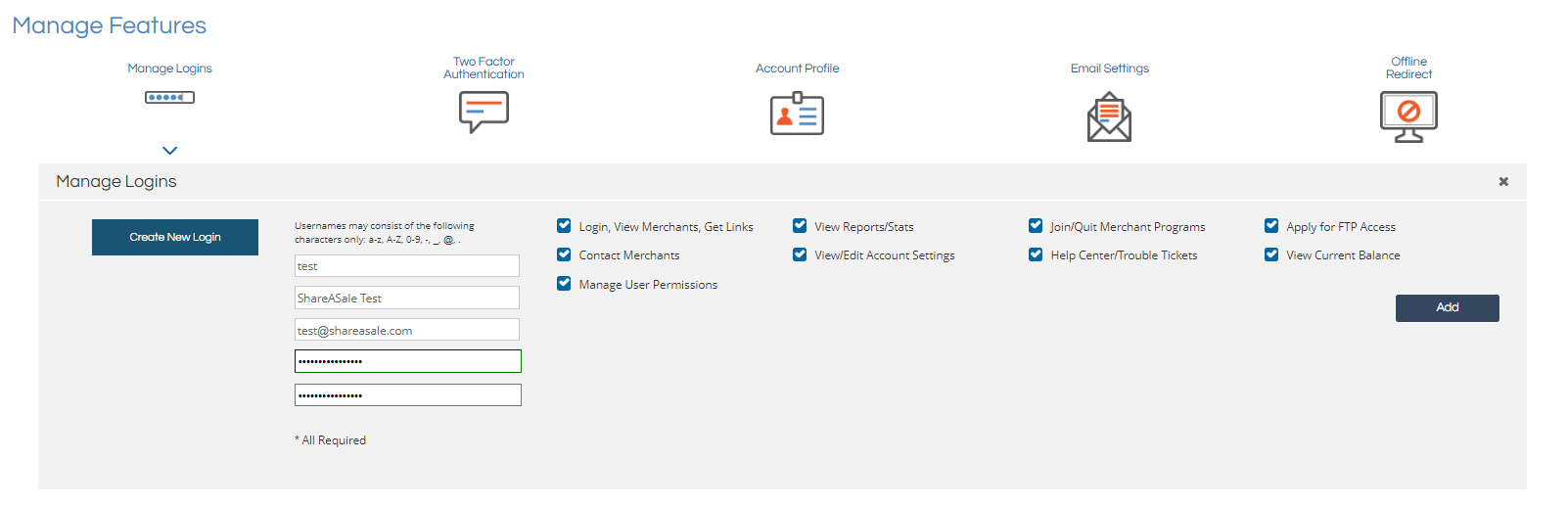This screenshot has height=507, width=1568.
Task: Click the Manage Logins panel title
Action: 116,181
